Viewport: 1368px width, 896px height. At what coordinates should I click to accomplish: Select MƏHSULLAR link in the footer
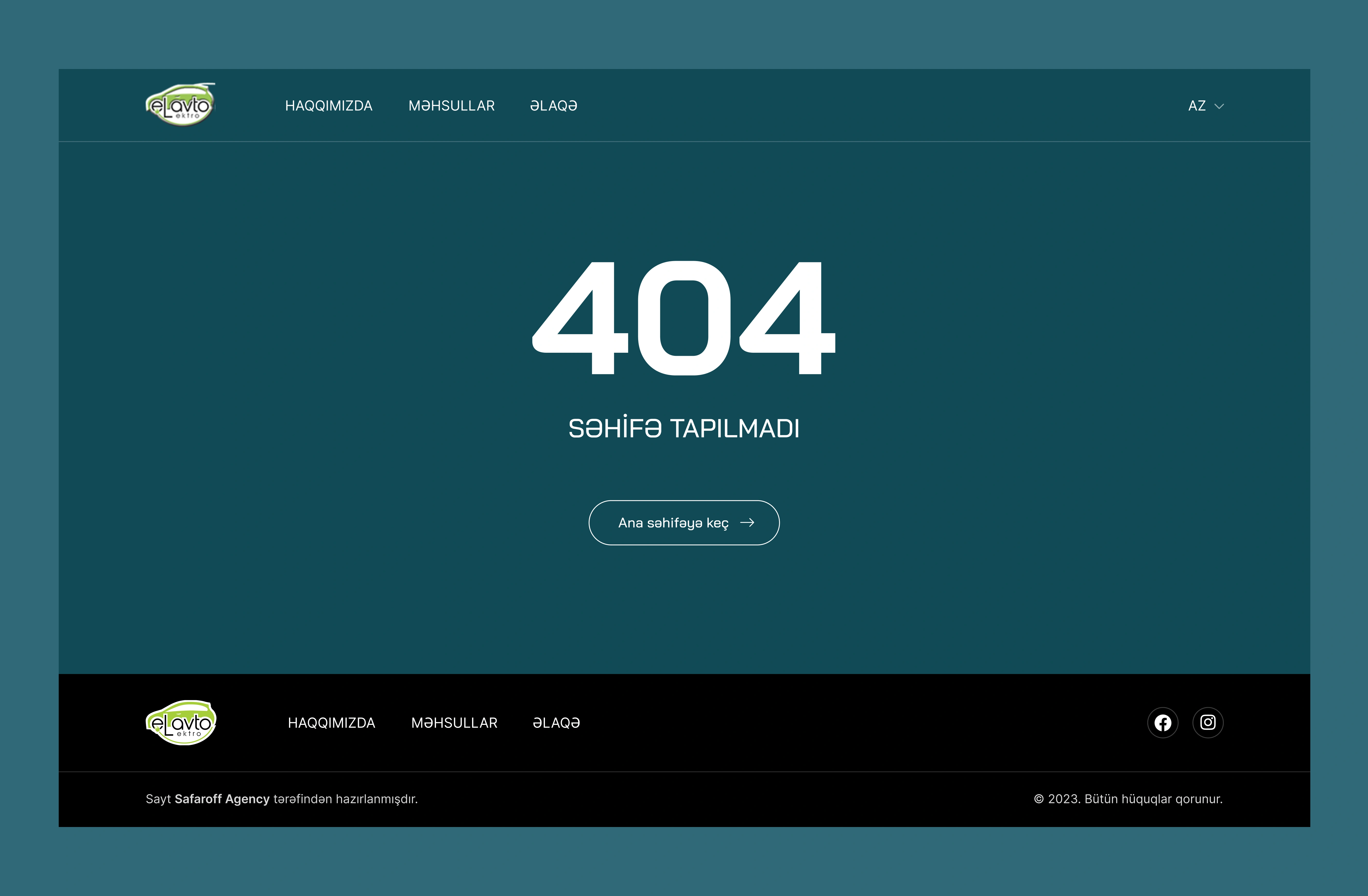point(454,722)
